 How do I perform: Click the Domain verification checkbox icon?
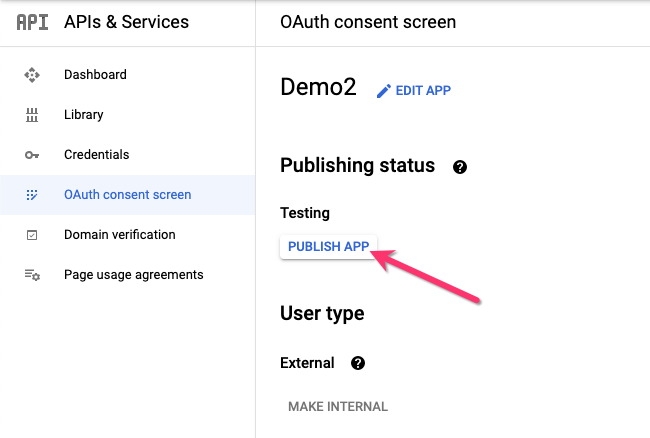click(32, 235)
